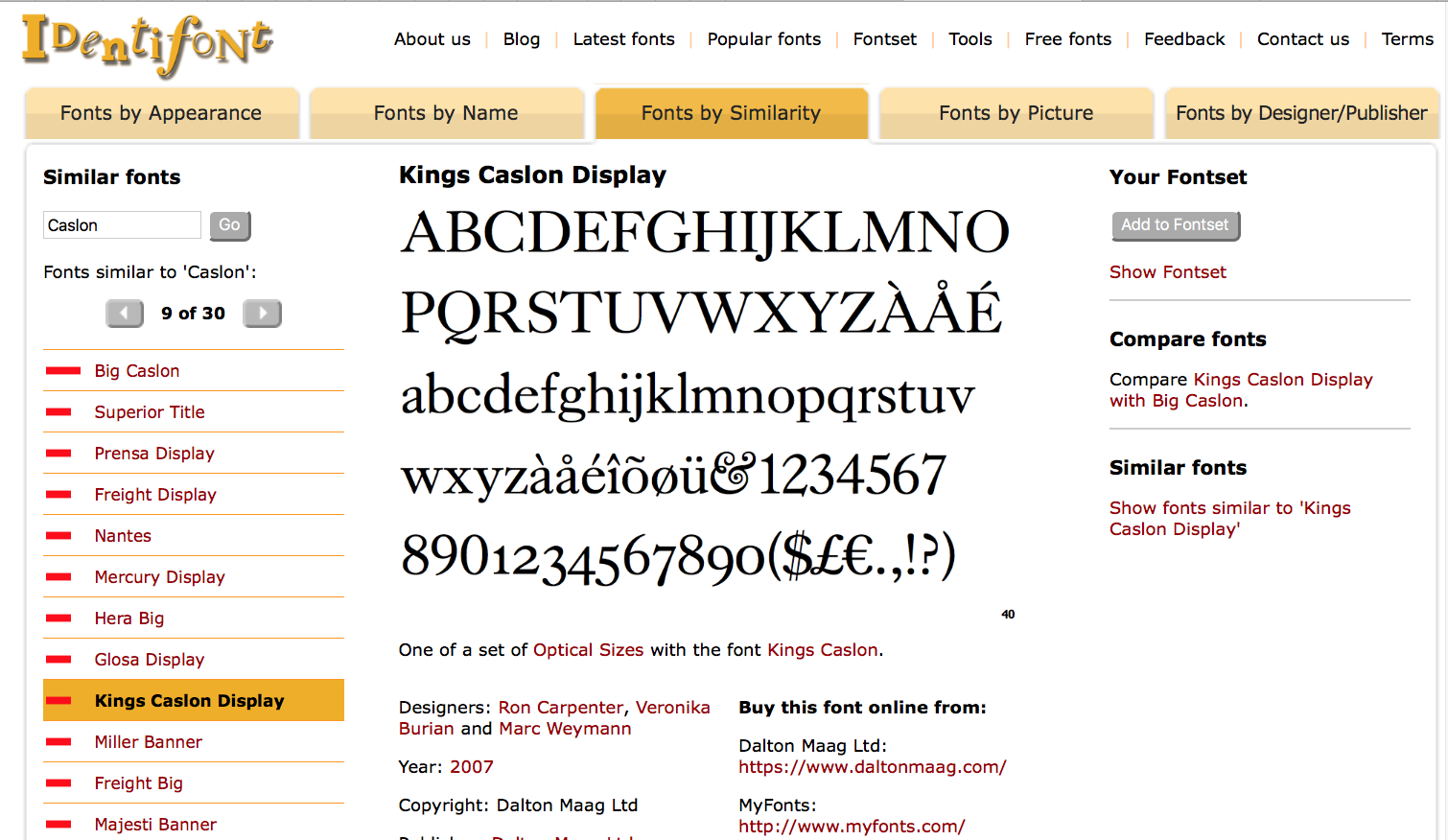The width and height of the screenshot is (1448, 840).
Task: Focus the similar fonts search field
Action: click(122, 225)
